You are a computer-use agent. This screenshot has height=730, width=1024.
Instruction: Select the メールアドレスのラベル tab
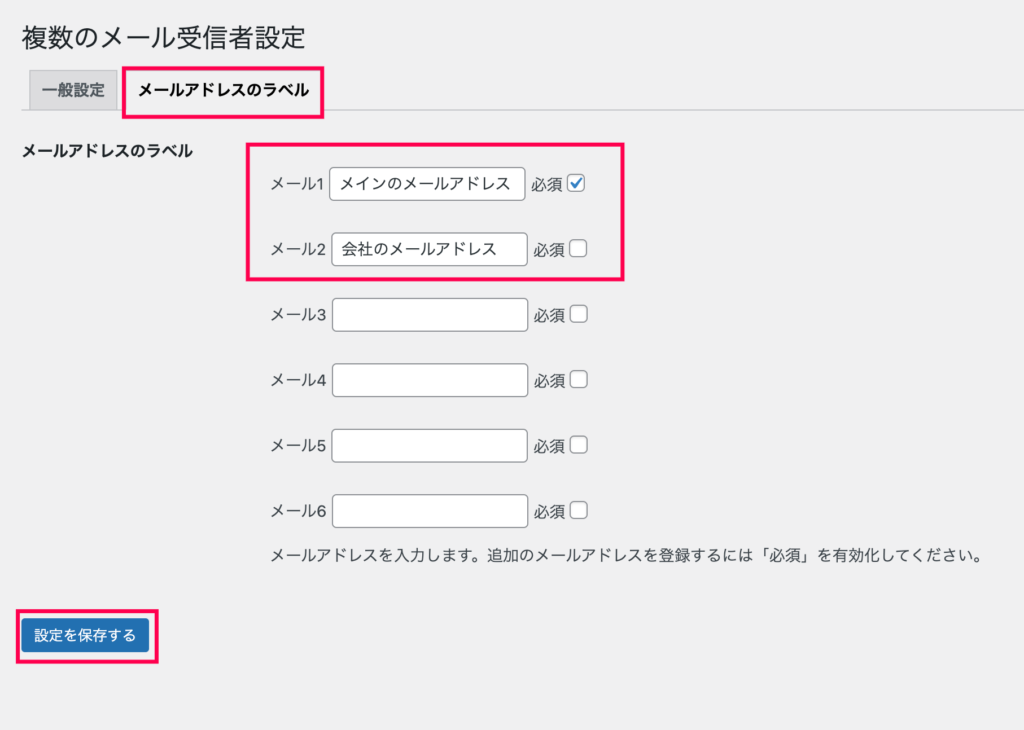pyautogui.click(x=223, y=90)
